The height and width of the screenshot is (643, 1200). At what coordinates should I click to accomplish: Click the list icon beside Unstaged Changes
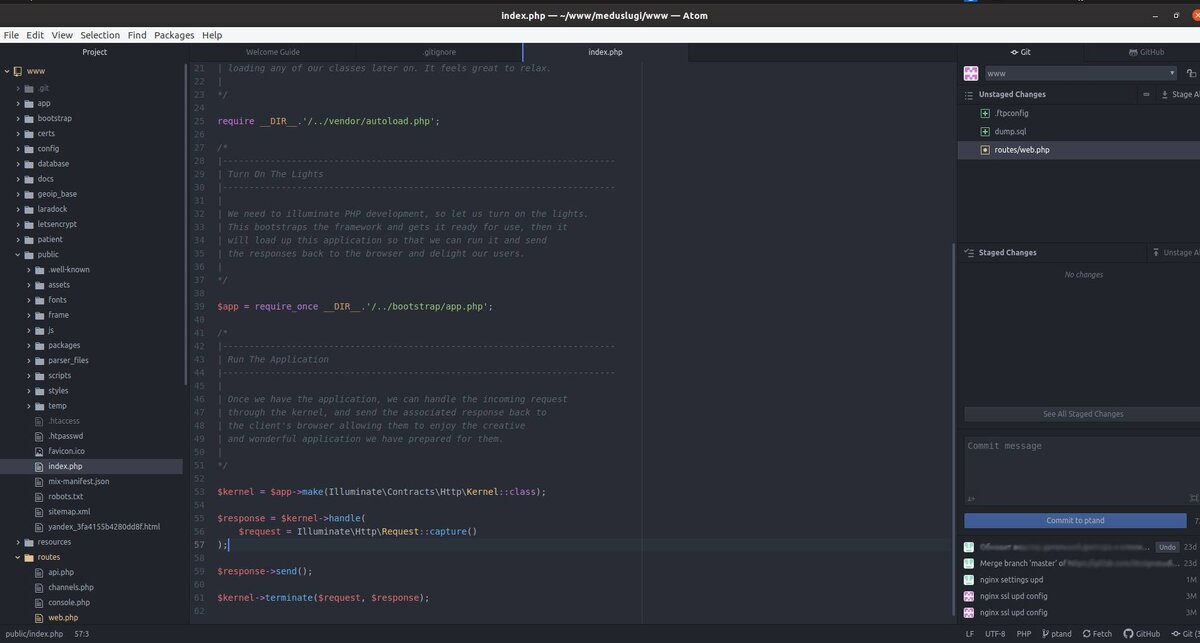tap(968, 94)
